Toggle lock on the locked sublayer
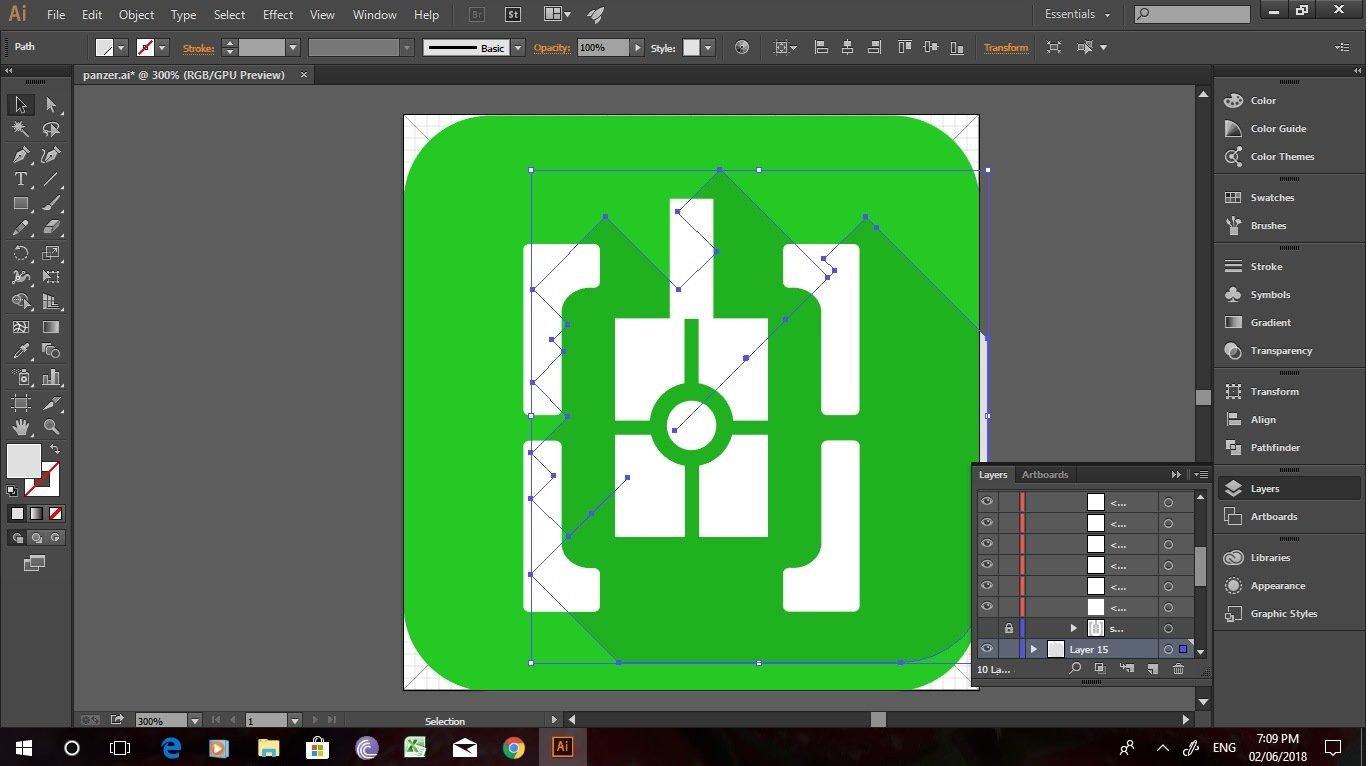Image resolution: width=1370 pixels, height=766 pixels. pos(1008,628)
